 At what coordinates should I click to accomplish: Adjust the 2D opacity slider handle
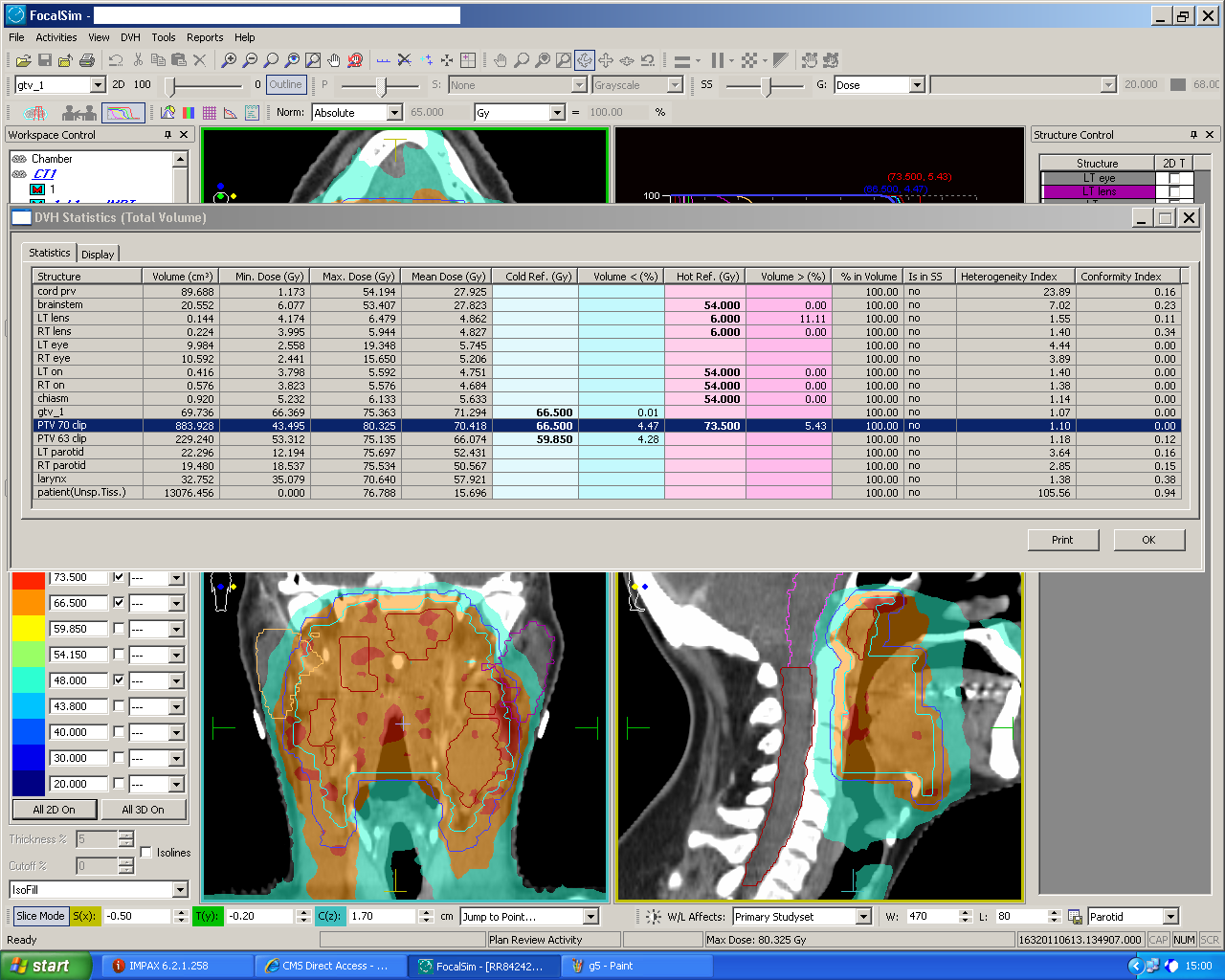pos(169,87)
